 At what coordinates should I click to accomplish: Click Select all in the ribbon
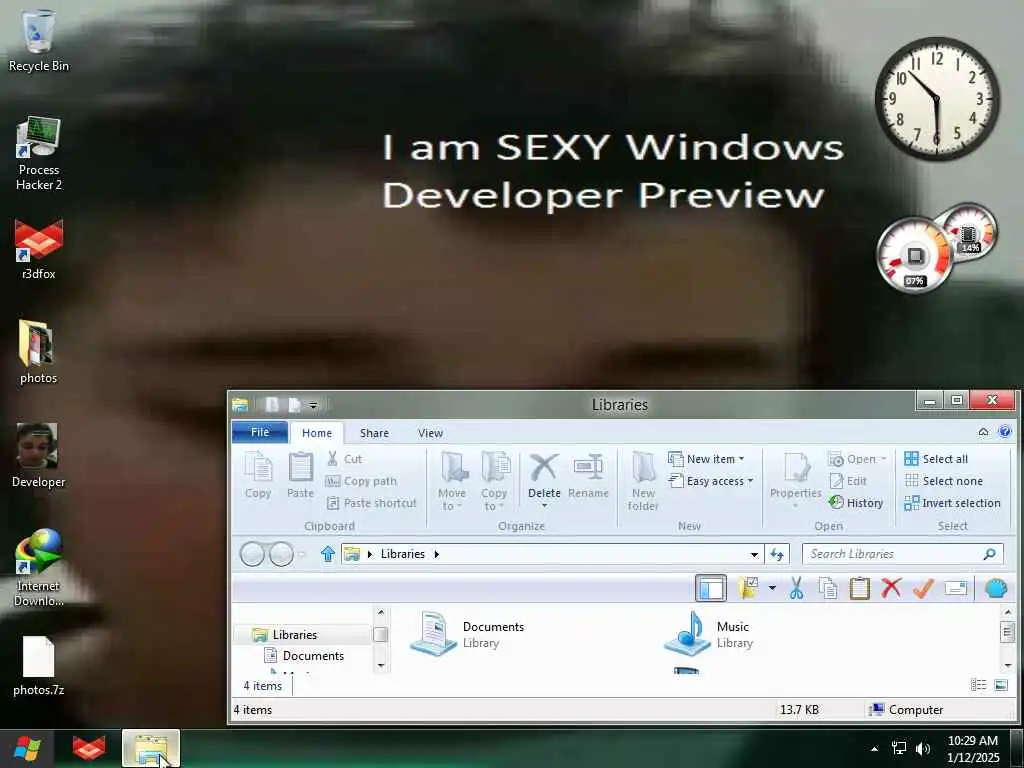tap(936, 459)
